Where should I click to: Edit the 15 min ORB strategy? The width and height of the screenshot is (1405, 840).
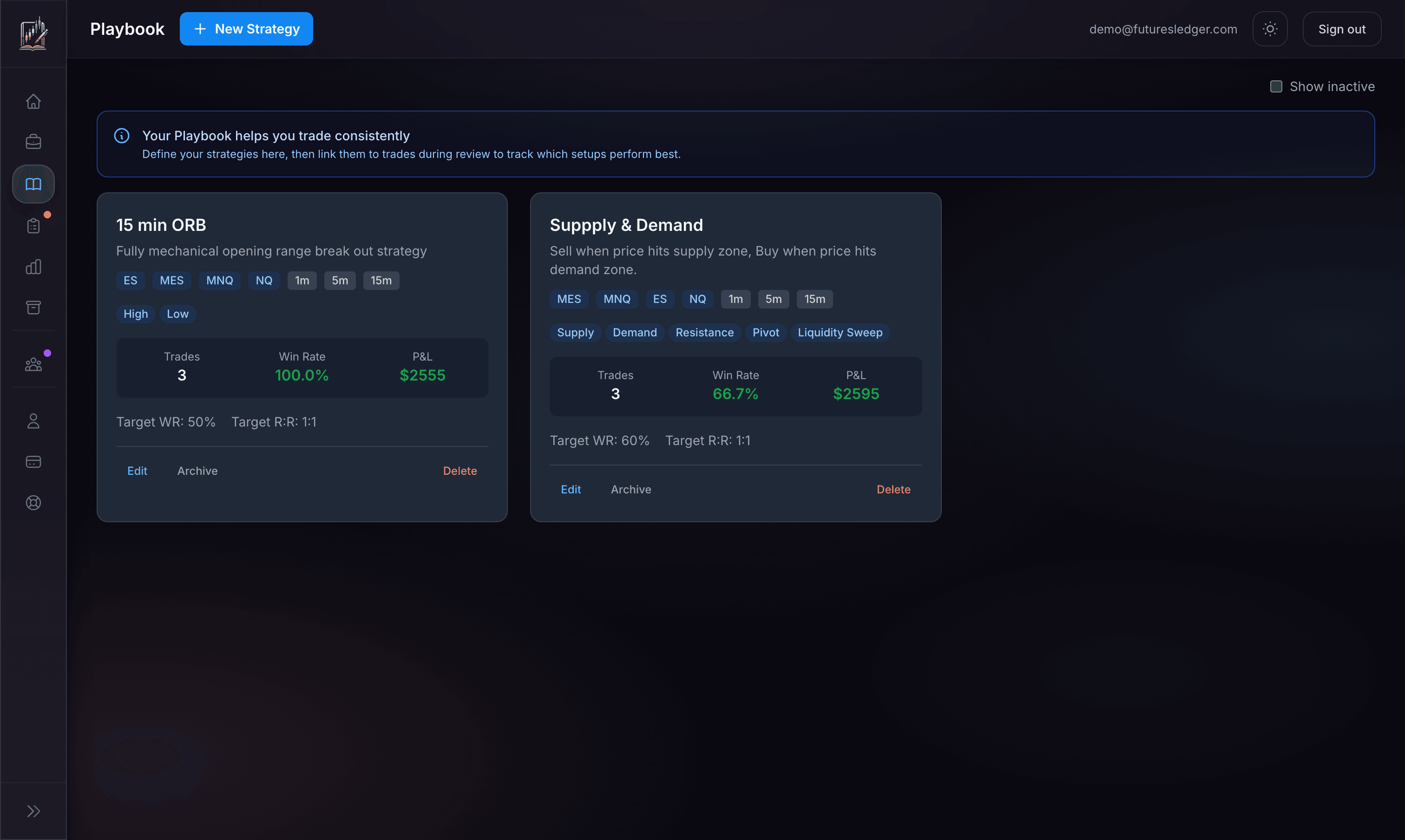tap(138, 470)
